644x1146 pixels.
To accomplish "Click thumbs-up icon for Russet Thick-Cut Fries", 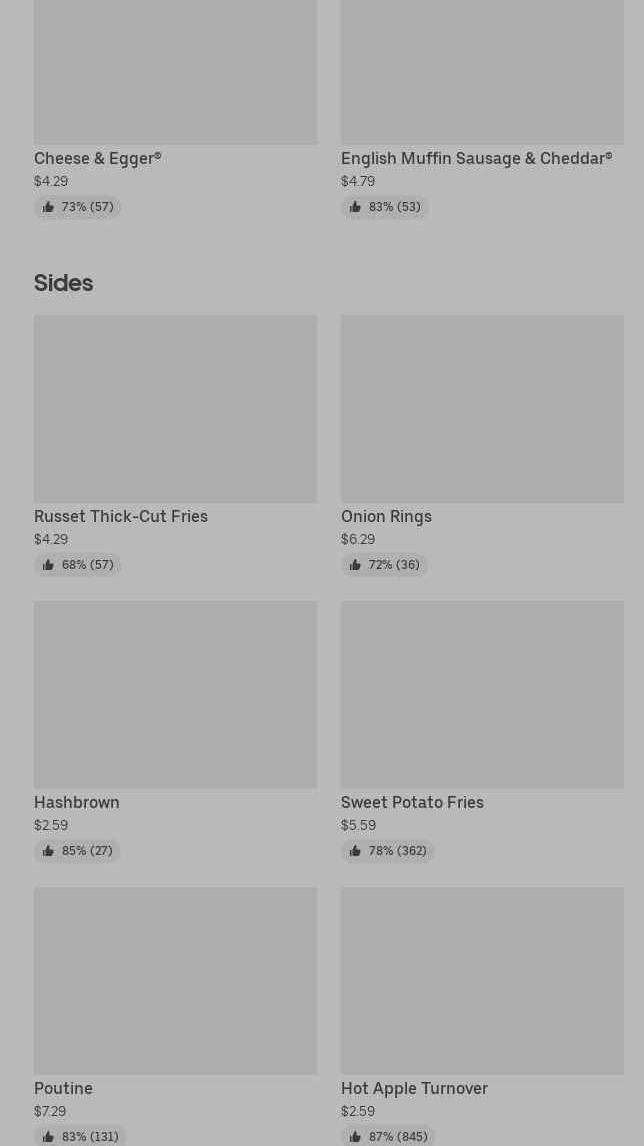I will point(48,565).
